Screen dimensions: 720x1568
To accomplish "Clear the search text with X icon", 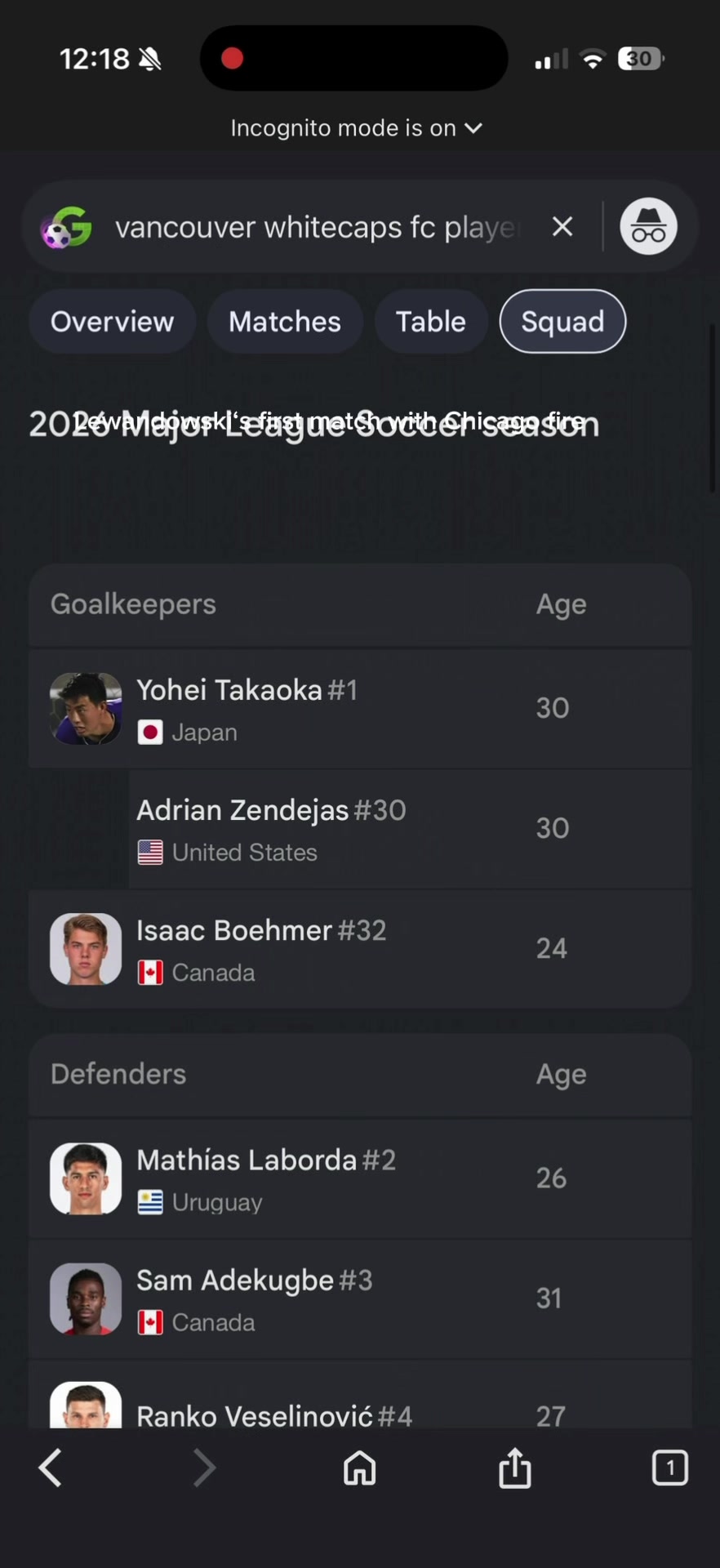I will [x=562, y=226].
